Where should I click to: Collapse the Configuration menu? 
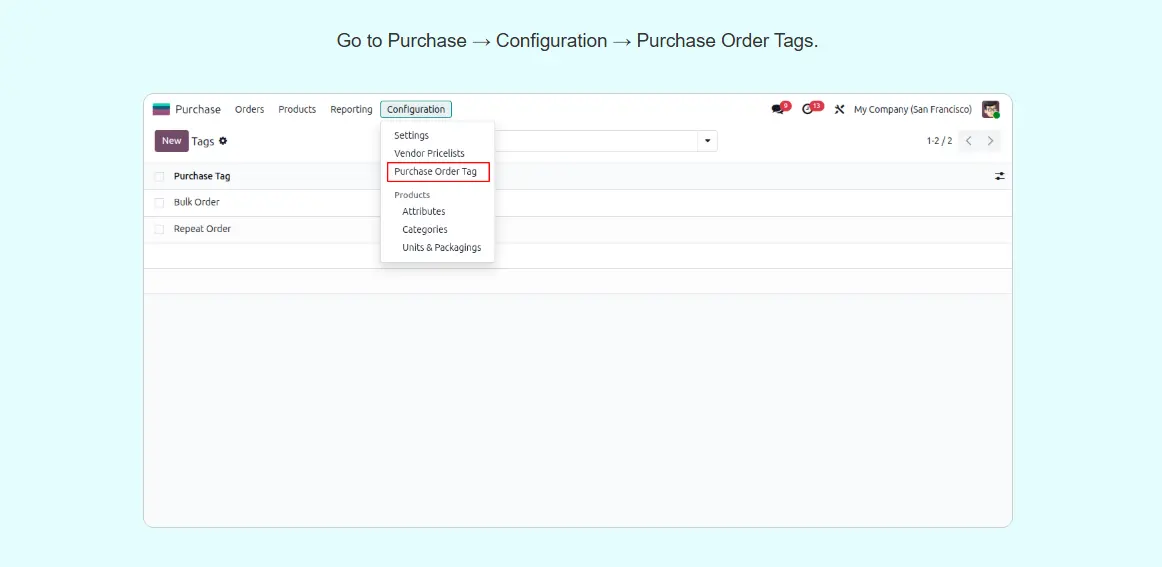[x=416, y=109]
